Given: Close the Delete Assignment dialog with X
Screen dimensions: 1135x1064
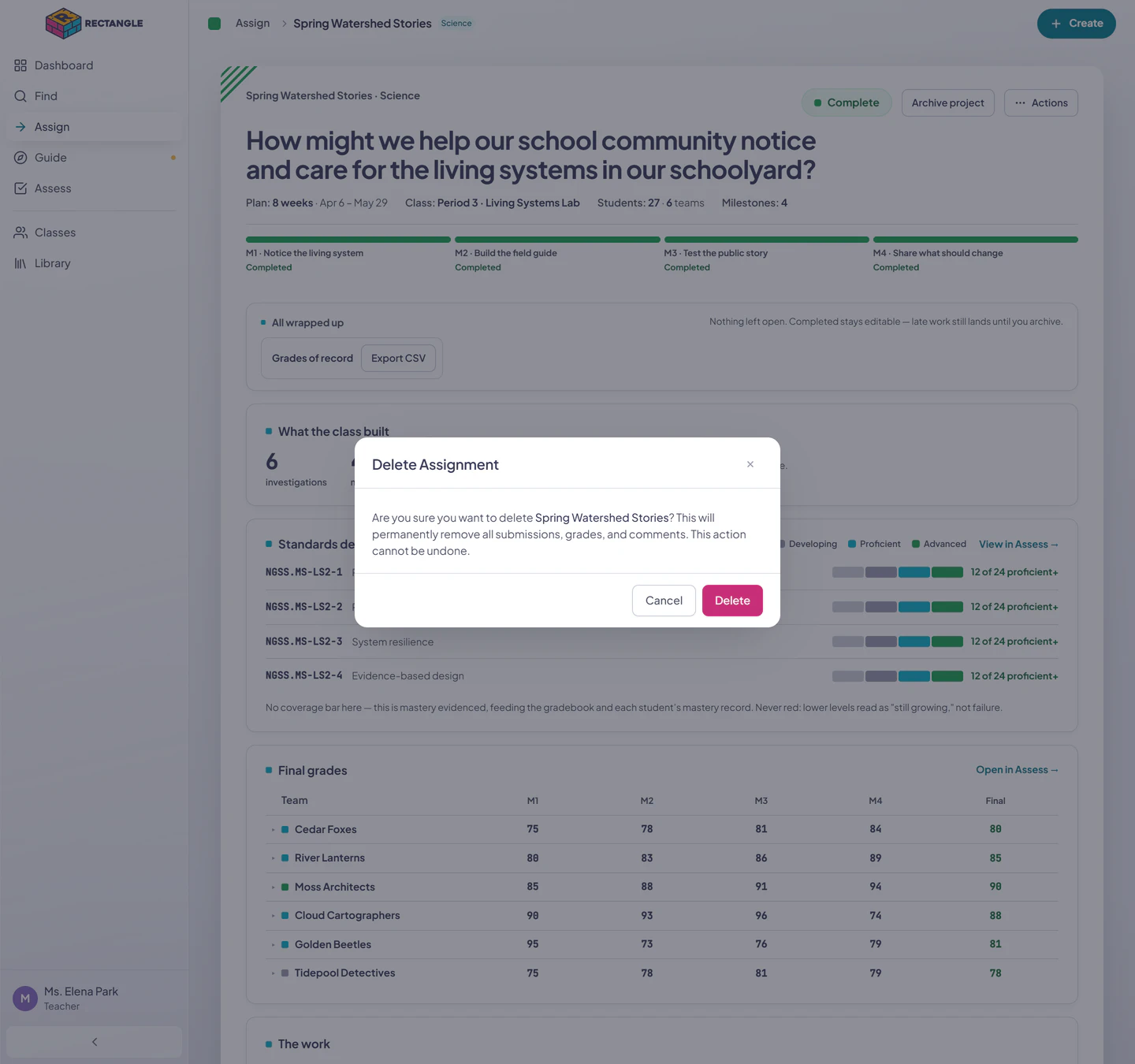Looking at the screenshot, I should (x=750, y=464).
